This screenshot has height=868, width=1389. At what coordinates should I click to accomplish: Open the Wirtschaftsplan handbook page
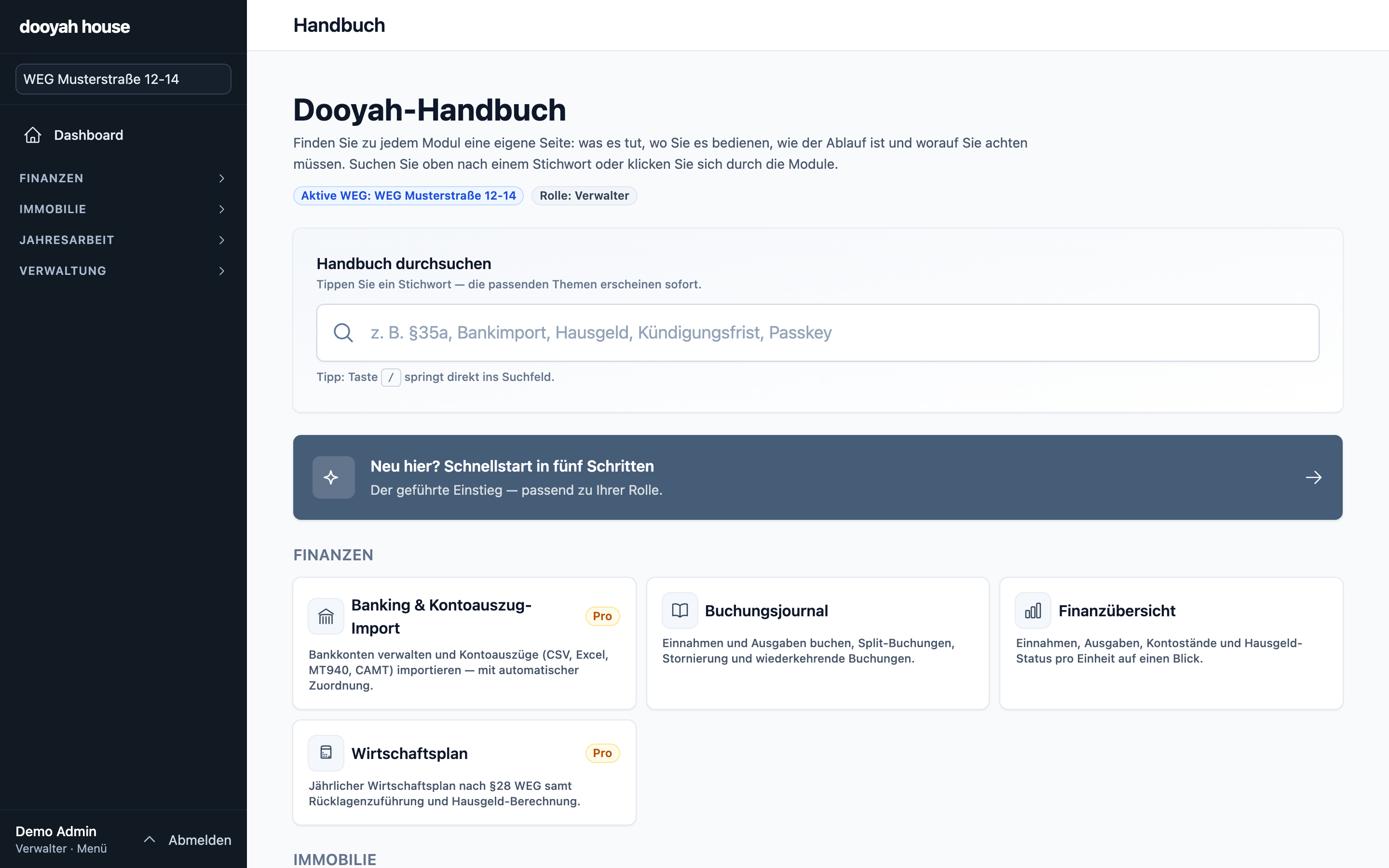[464, 773]
